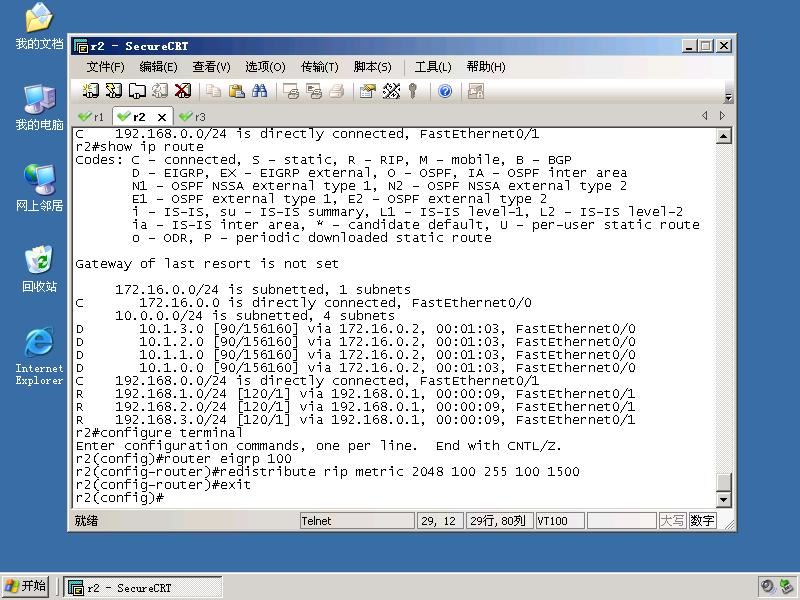
Task: Click the 10.1.3.0 EIGRP route line
Action: 355,329
